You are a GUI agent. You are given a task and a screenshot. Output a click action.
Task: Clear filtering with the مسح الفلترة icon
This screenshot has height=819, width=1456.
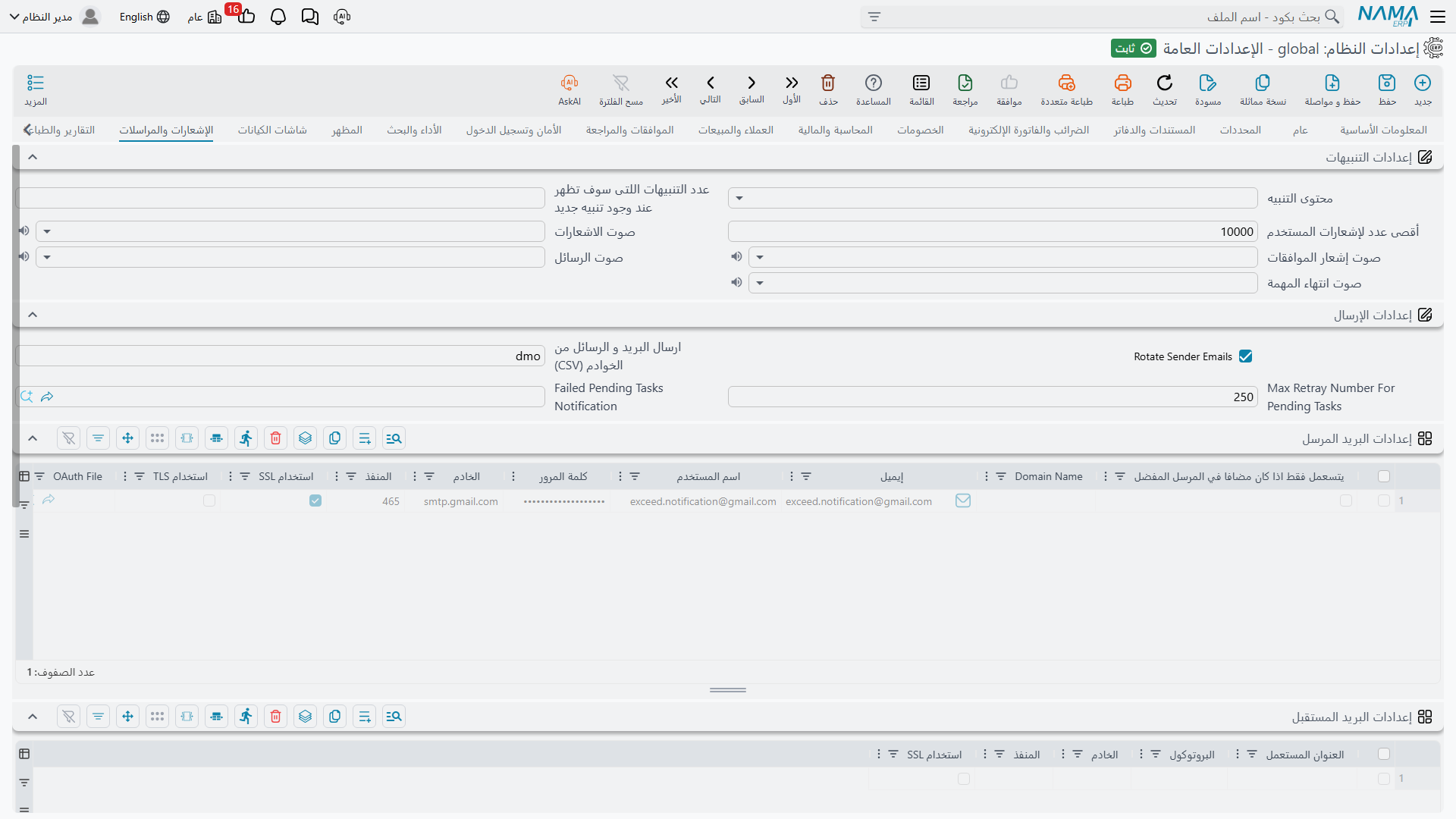(621, 83)
